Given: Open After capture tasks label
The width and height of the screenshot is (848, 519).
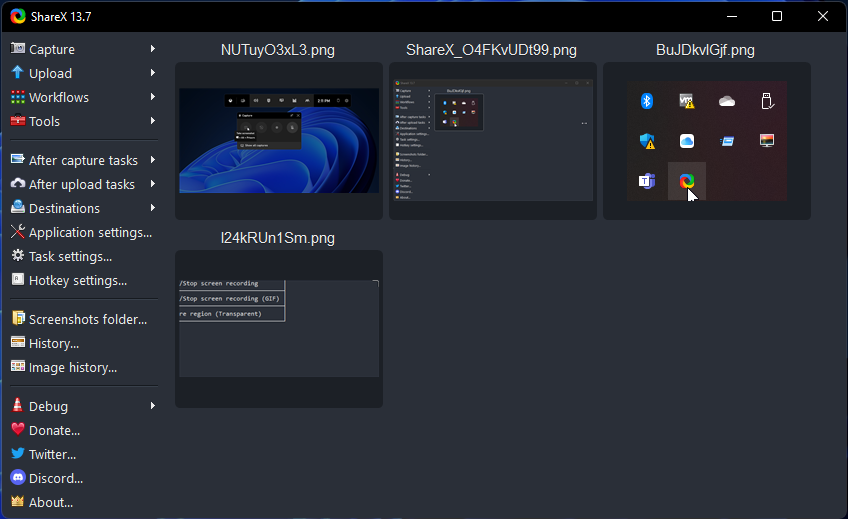Looking at the screenshot, I should coord(83,161).
